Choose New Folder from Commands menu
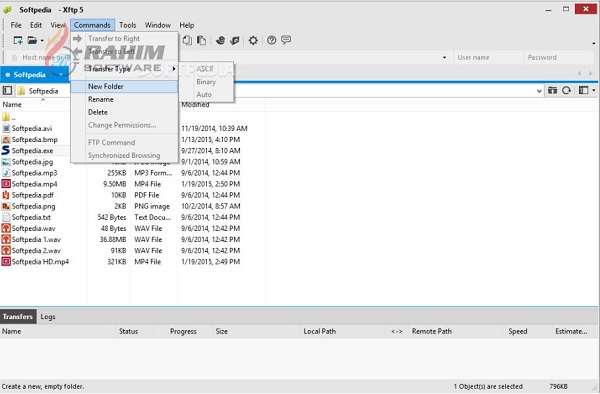Viewport: 600px width, 394px height. [124, 86]
